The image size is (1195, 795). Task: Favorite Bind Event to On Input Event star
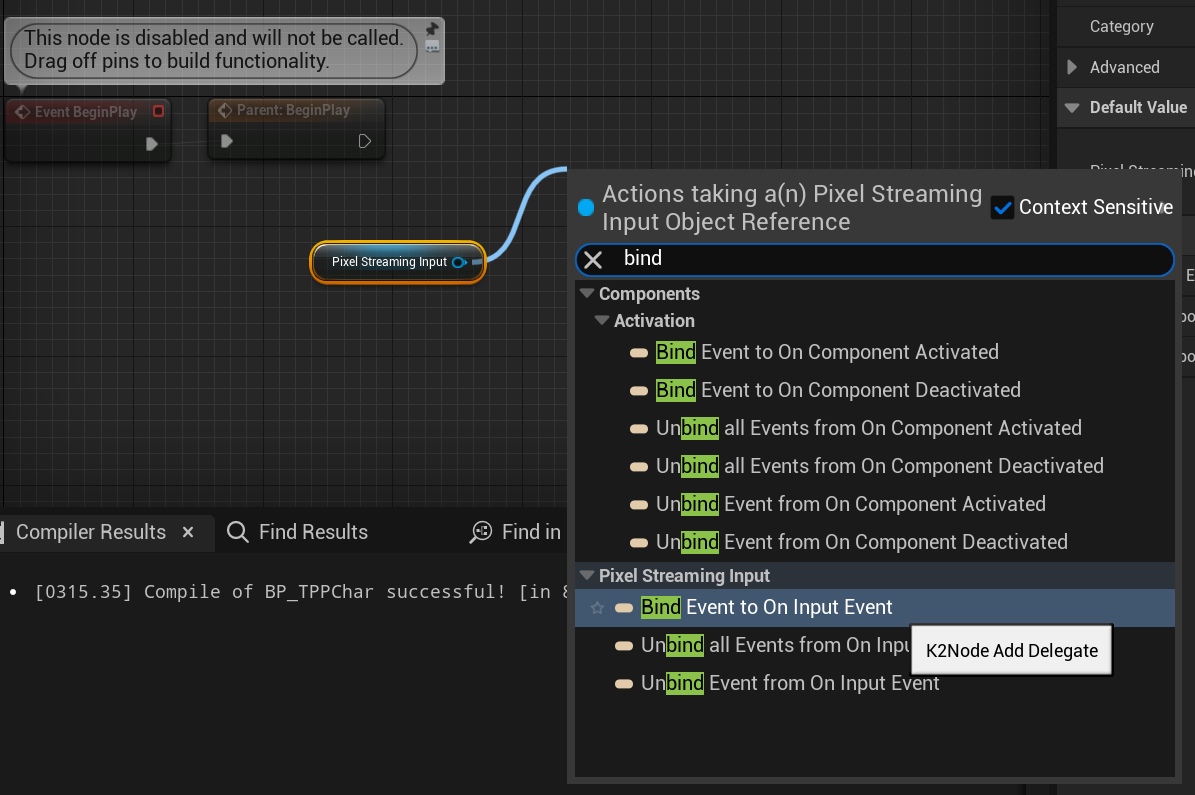[x=598, y=608]
